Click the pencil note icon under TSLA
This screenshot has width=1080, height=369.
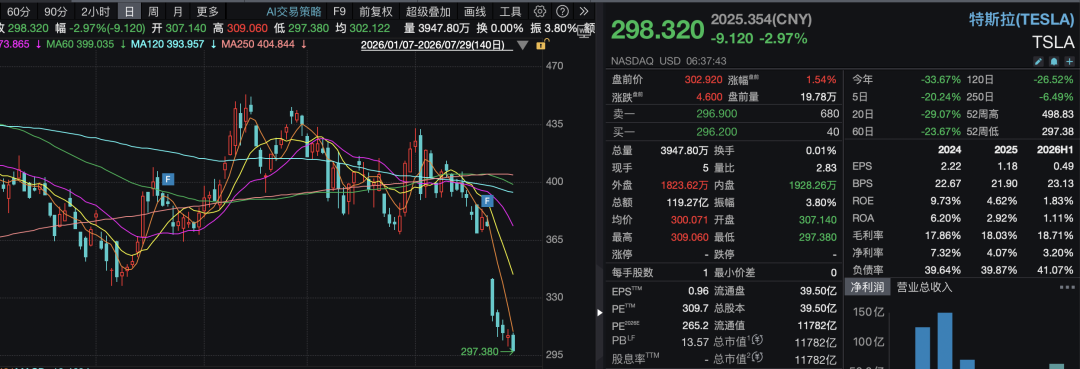pyautogui.click(x=1039, y=61)
